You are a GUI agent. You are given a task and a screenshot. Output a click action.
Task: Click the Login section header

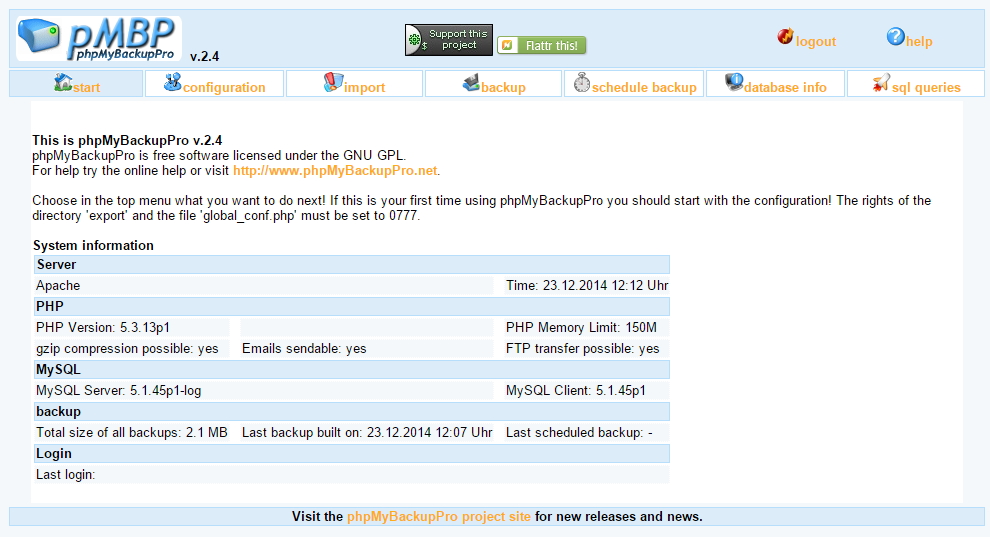click(352, 454)
